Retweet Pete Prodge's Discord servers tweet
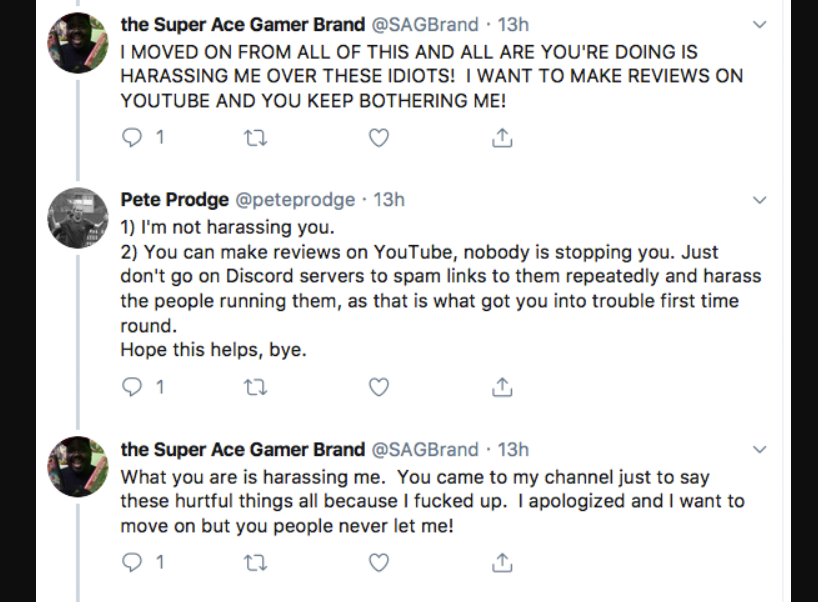Screen dimensions: 818x602 click(256, 387)
